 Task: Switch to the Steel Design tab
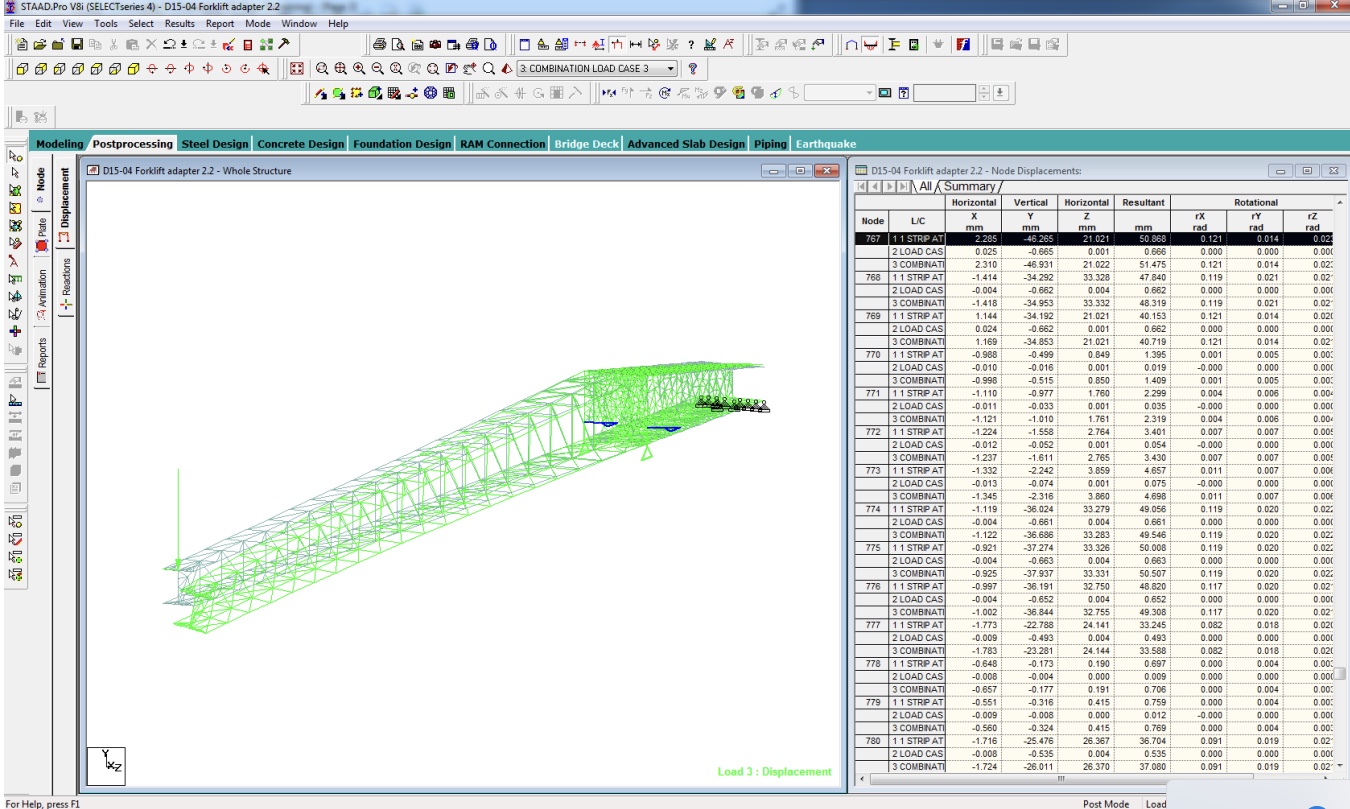[214, 144]
